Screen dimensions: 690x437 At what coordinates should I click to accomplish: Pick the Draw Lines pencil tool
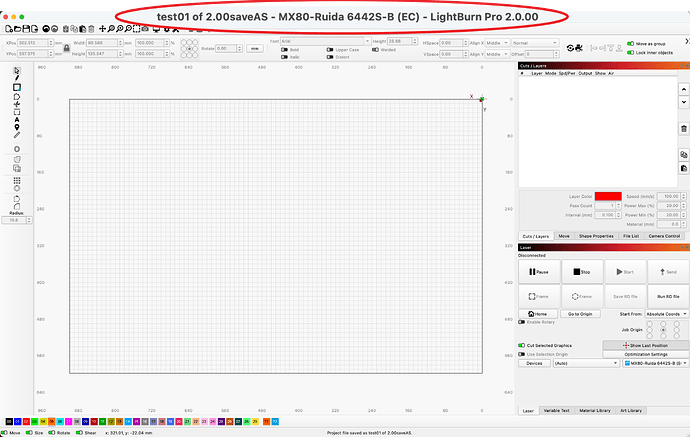17,78
